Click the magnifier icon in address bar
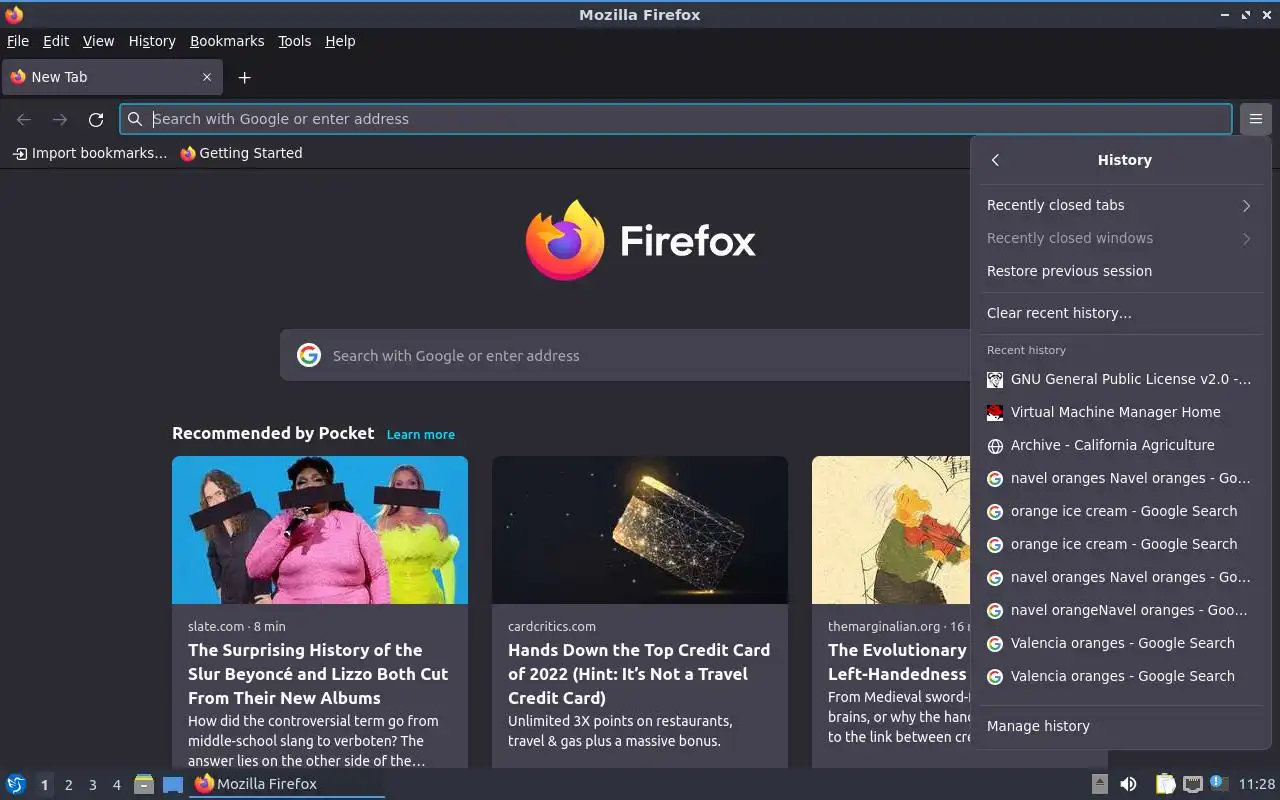Screen dimensions: 1280x800 (135, 119)
